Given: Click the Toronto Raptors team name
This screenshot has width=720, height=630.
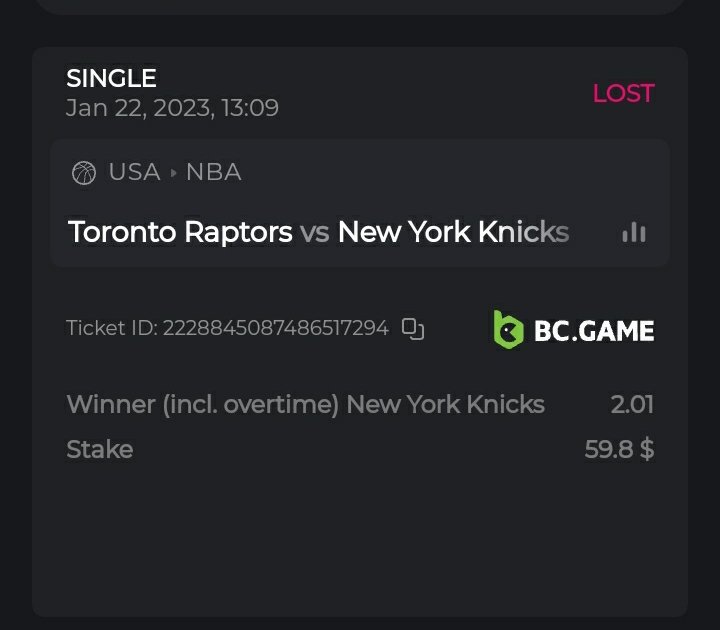Looking at the screenshot, I should [180, 233].
